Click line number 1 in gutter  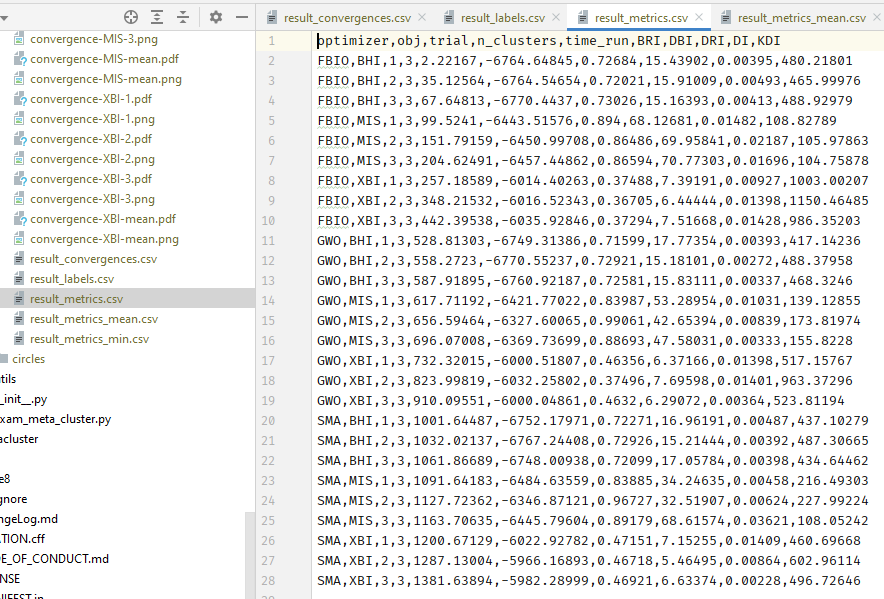272,41
